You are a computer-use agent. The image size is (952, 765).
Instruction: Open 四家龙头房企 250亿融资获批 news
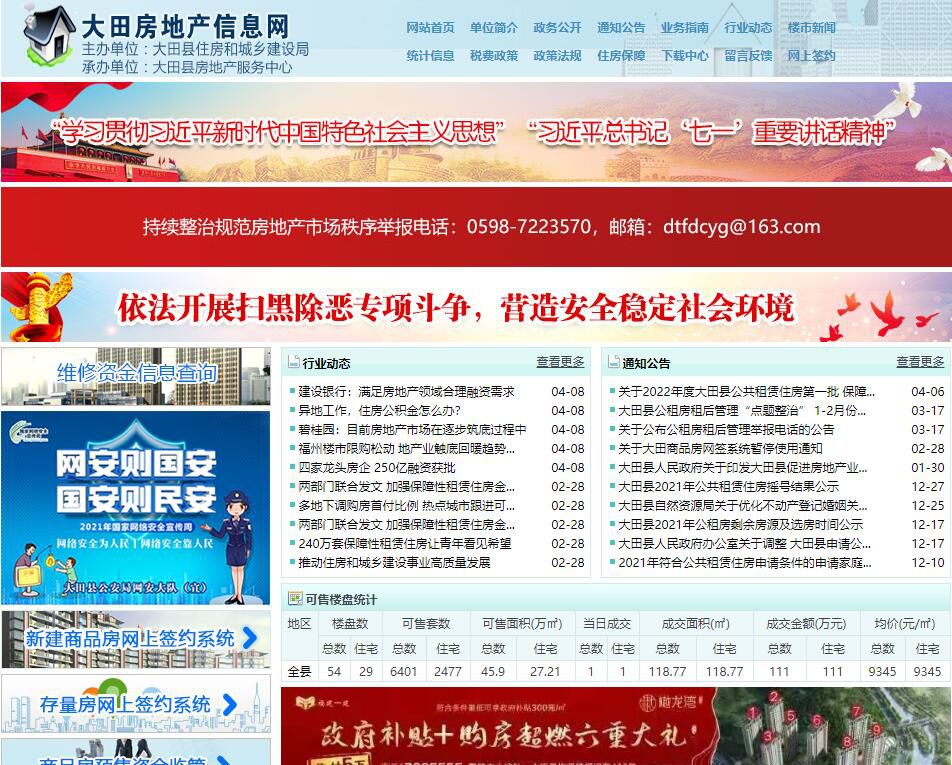point(377,467)
